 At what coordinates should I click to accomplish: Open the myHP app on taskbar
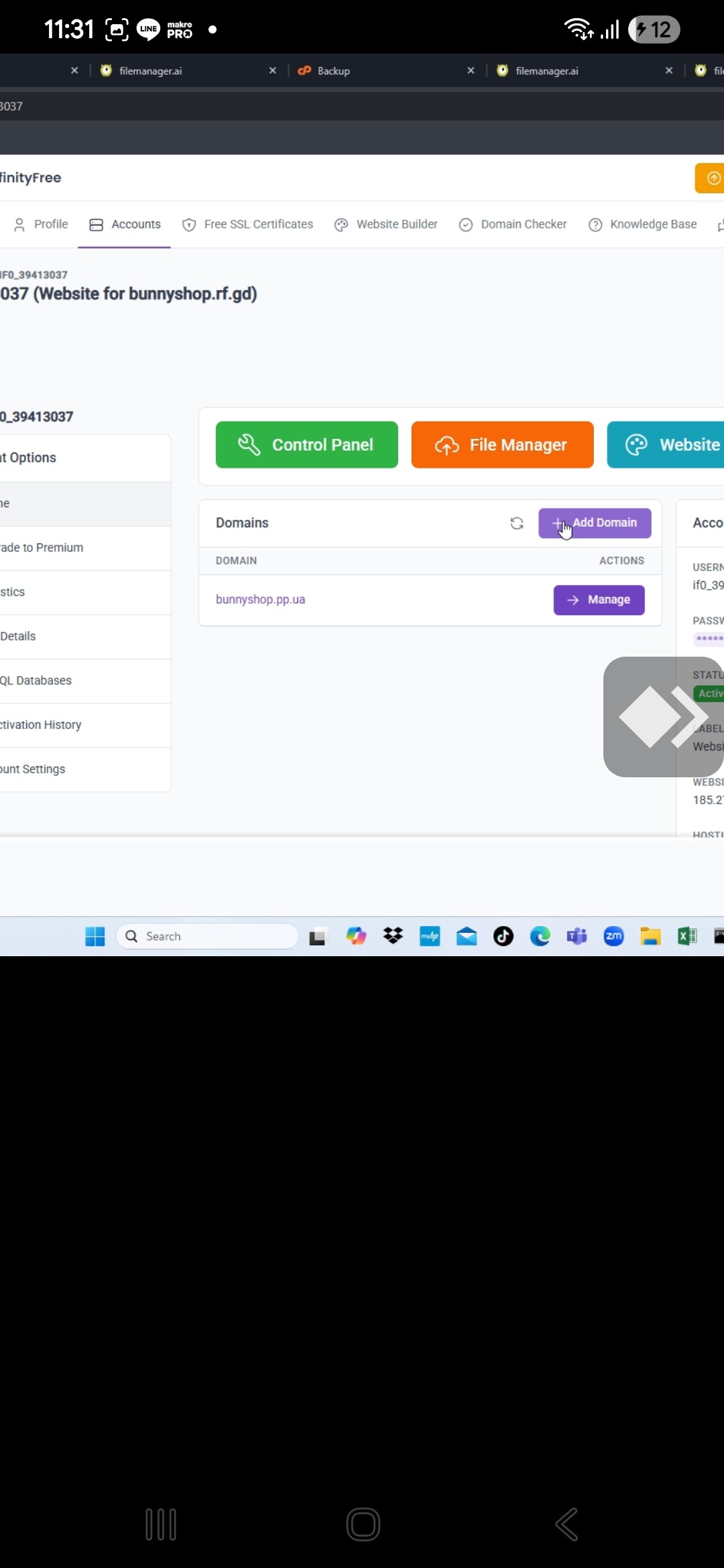coord(430,936)
